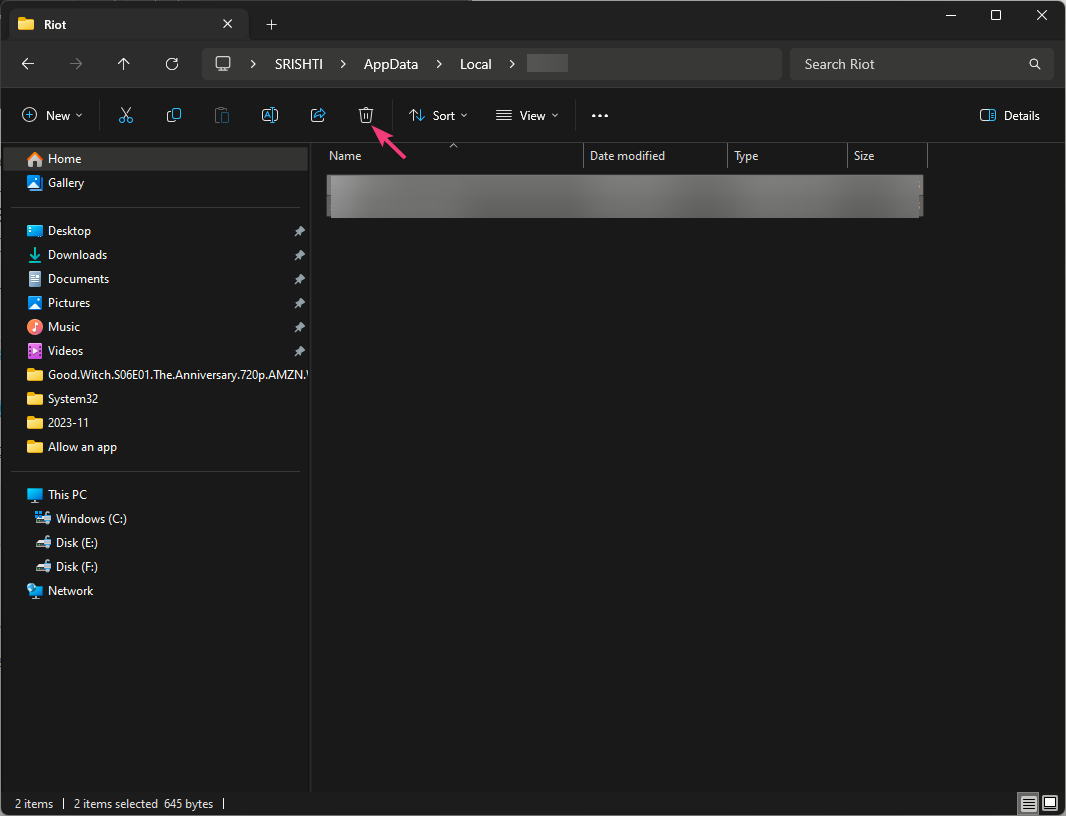
Task: Unpin Downloads via its pin icon
Action: [299, 255]
